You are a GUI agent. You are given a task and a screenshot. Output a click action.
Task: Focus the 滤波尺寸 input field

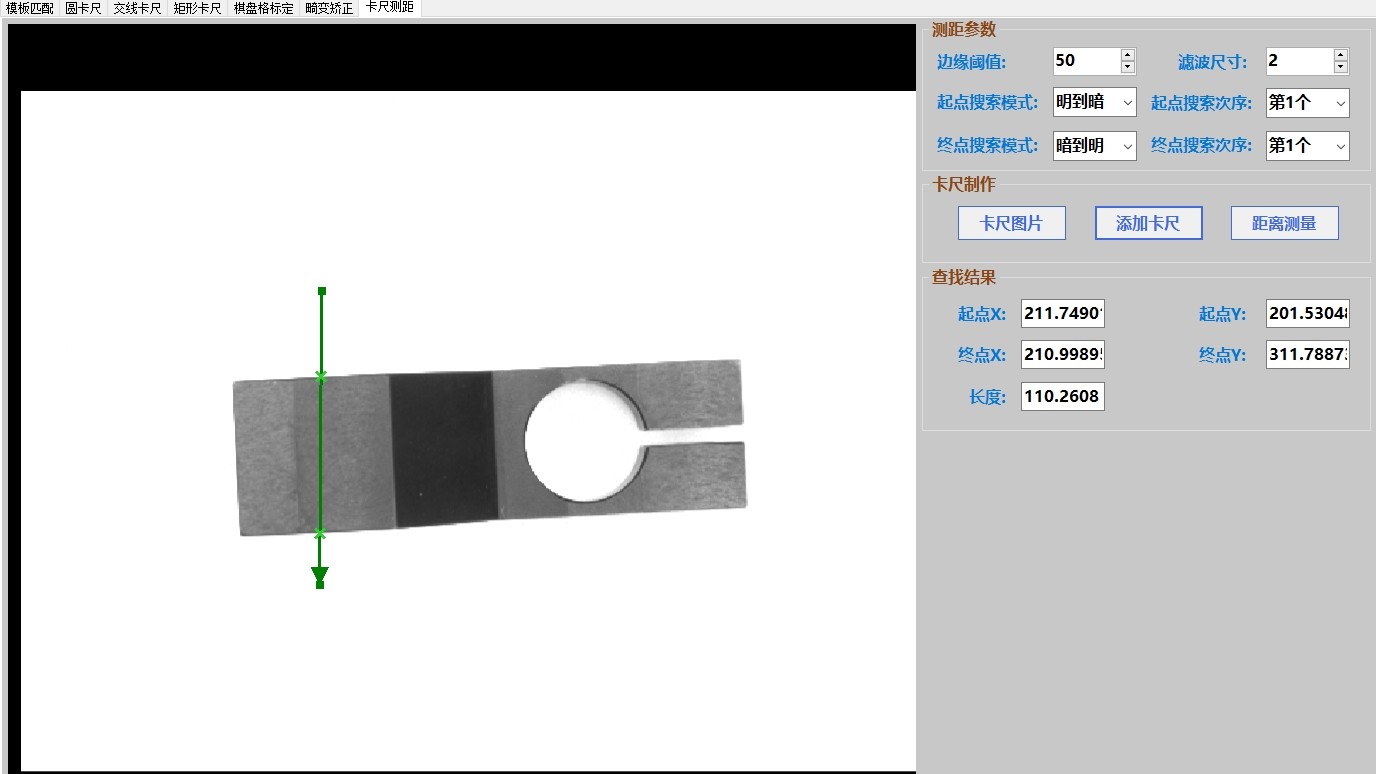coord(1299,61)
